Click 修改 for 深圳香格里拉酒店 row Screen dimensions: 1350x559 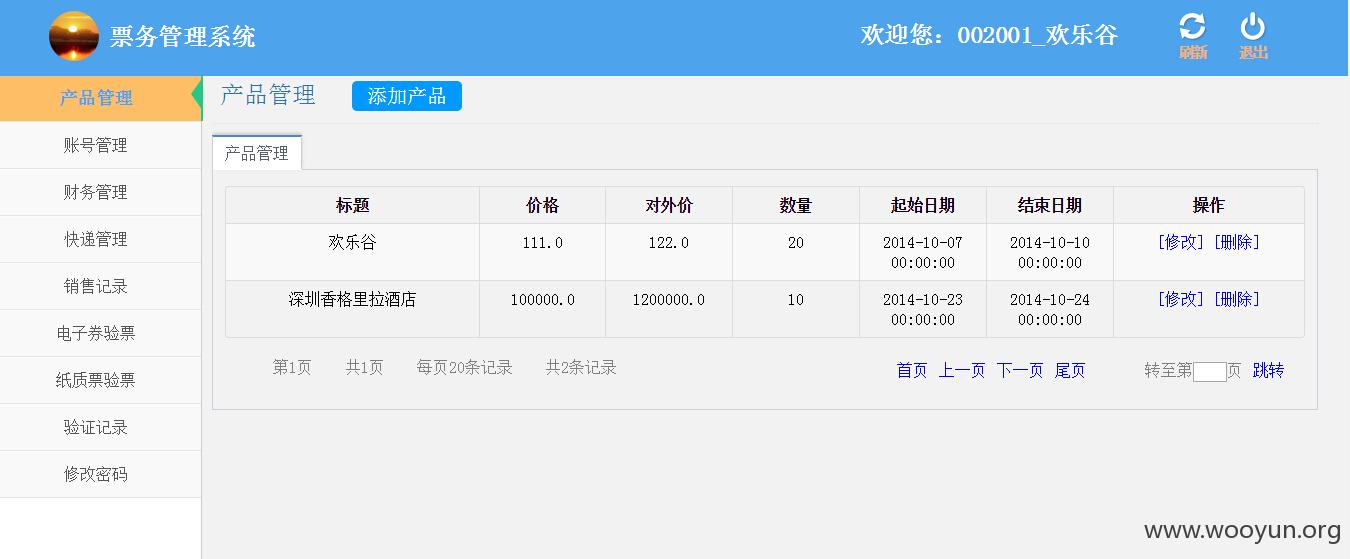1181,299
